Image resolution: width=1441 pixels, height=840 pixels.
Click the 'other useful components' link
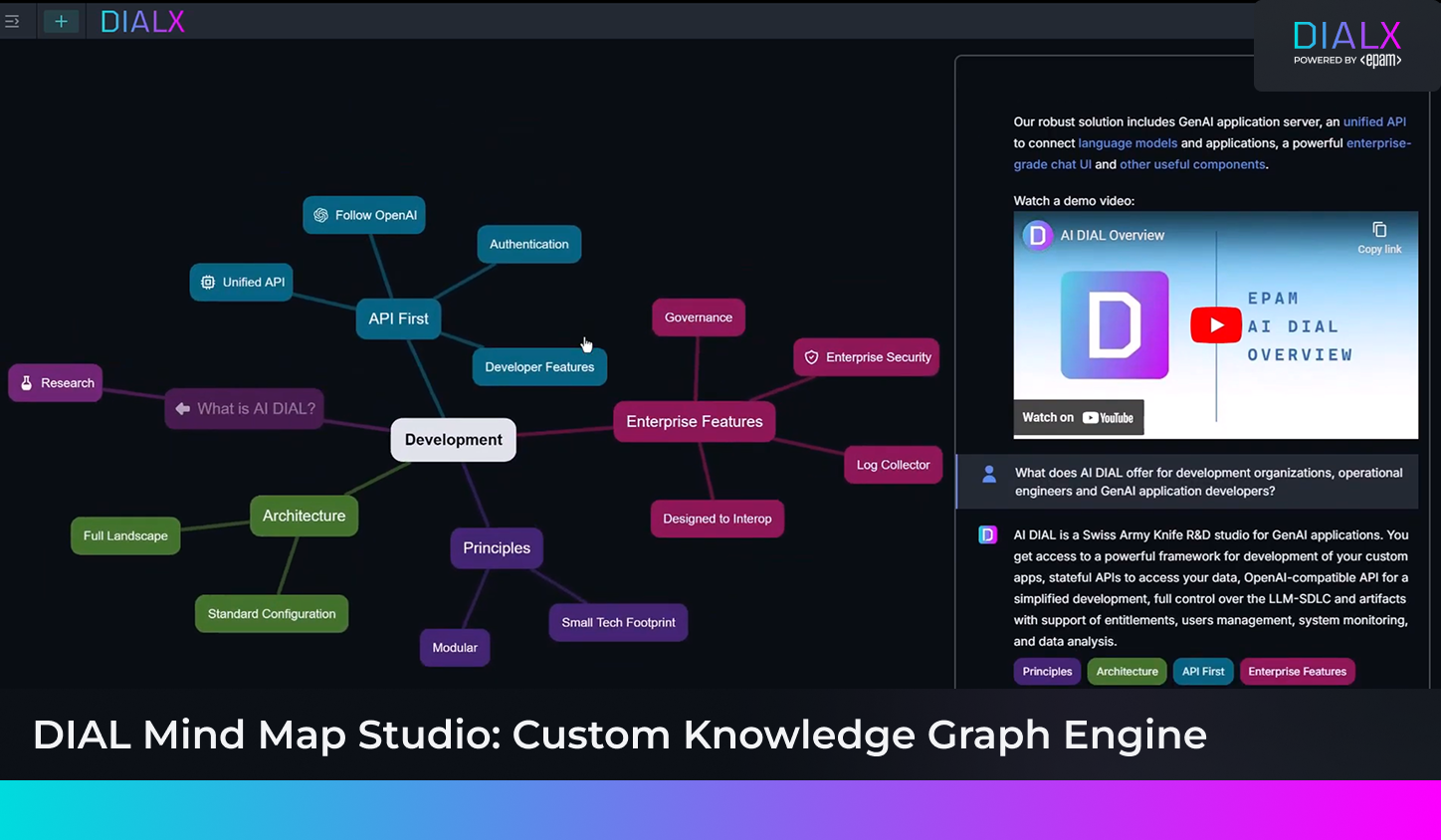(1192, 164)
